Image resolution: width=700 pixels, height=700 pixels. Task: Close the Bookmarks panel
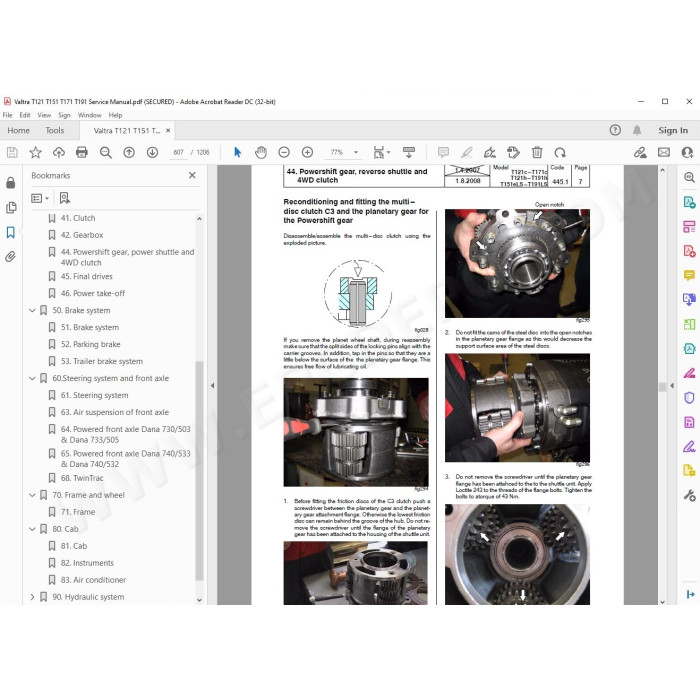tap(192, 175)
